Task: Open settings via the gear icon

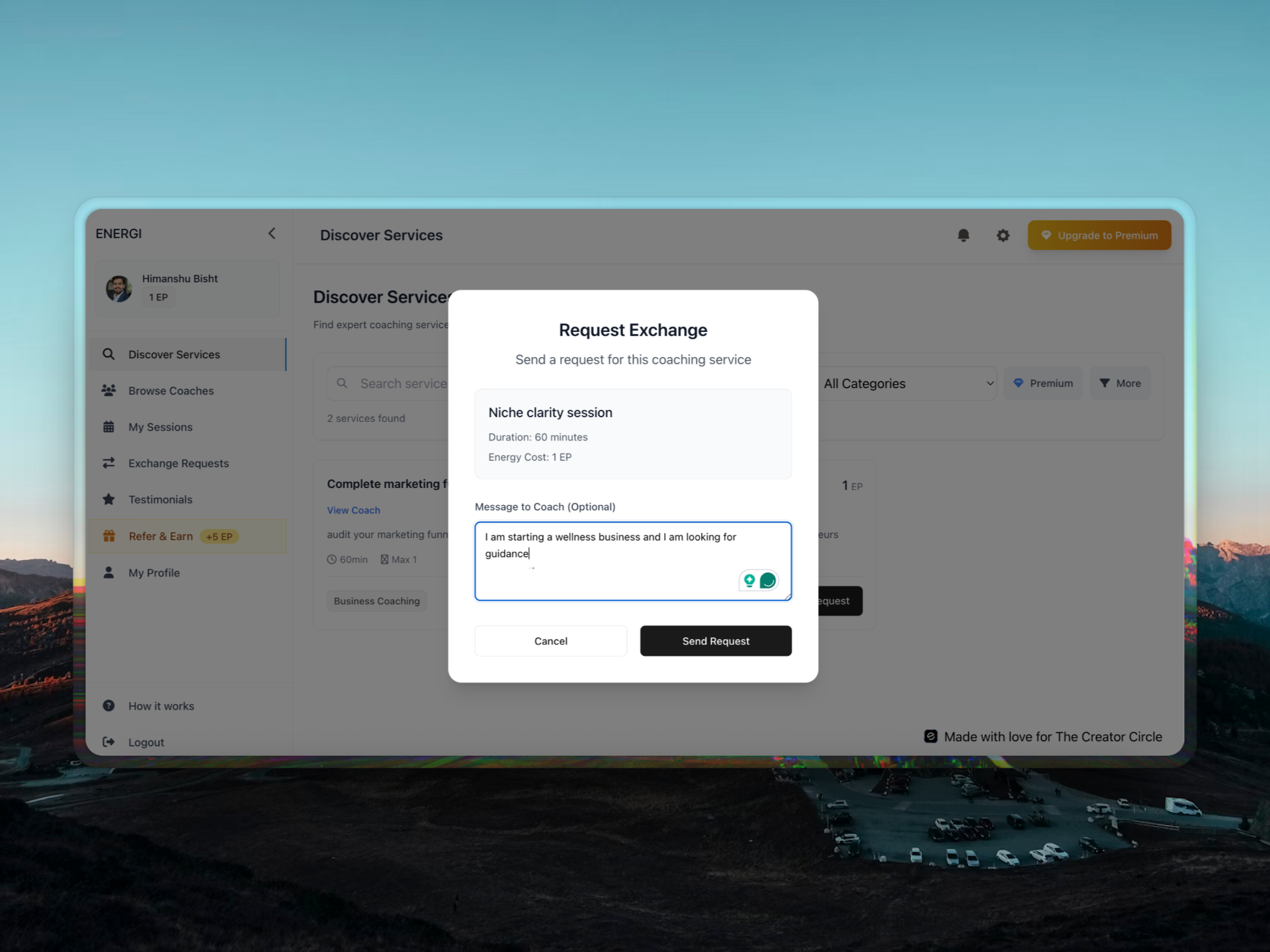Action: (1003, 235)
